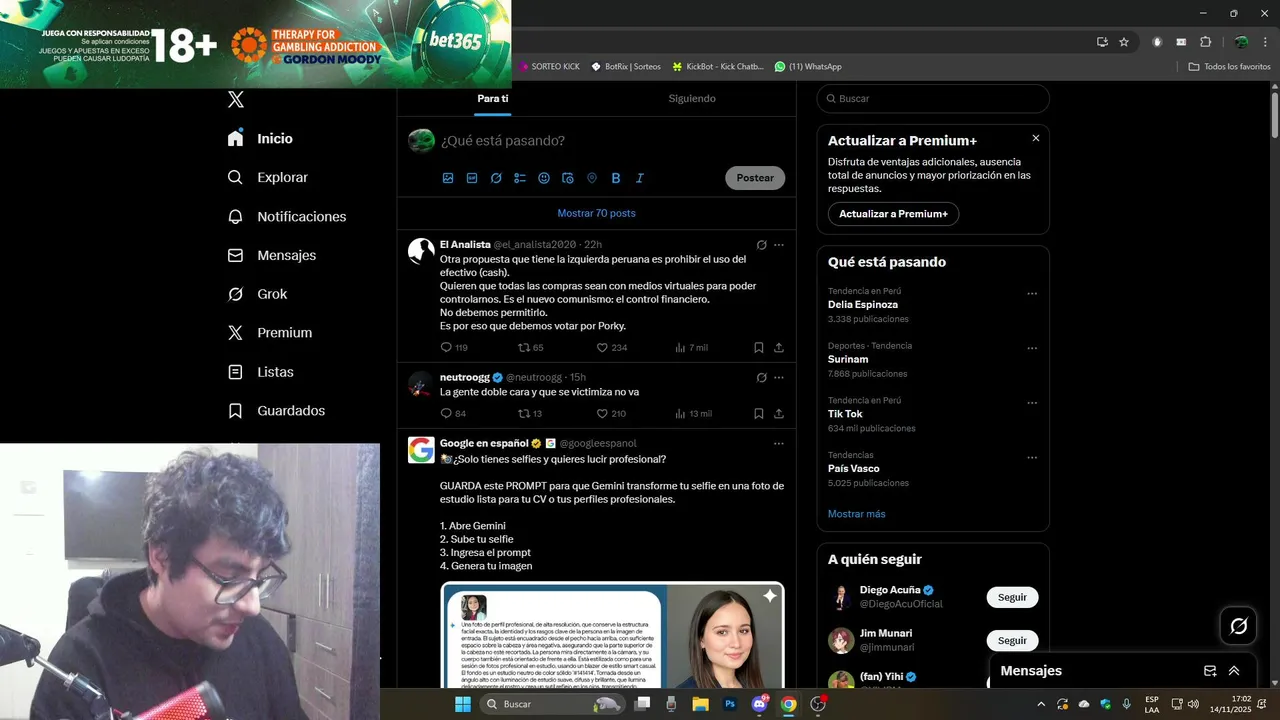
Task: Go to Explorar in the sidebar
Action: 267,177
